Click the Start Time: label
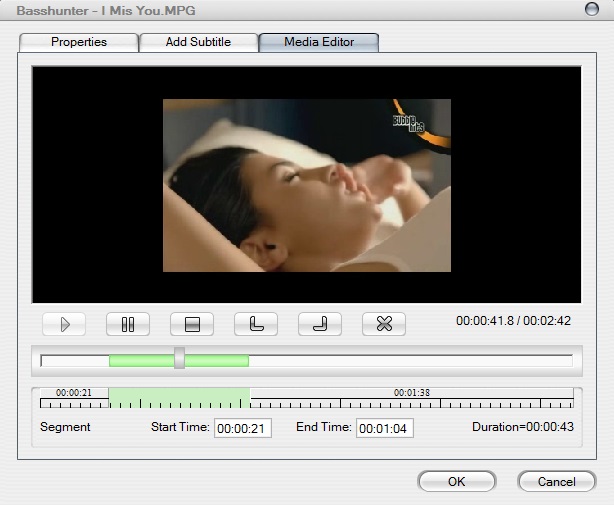This screenshot has width=614, height=505. tap(180, 427)
